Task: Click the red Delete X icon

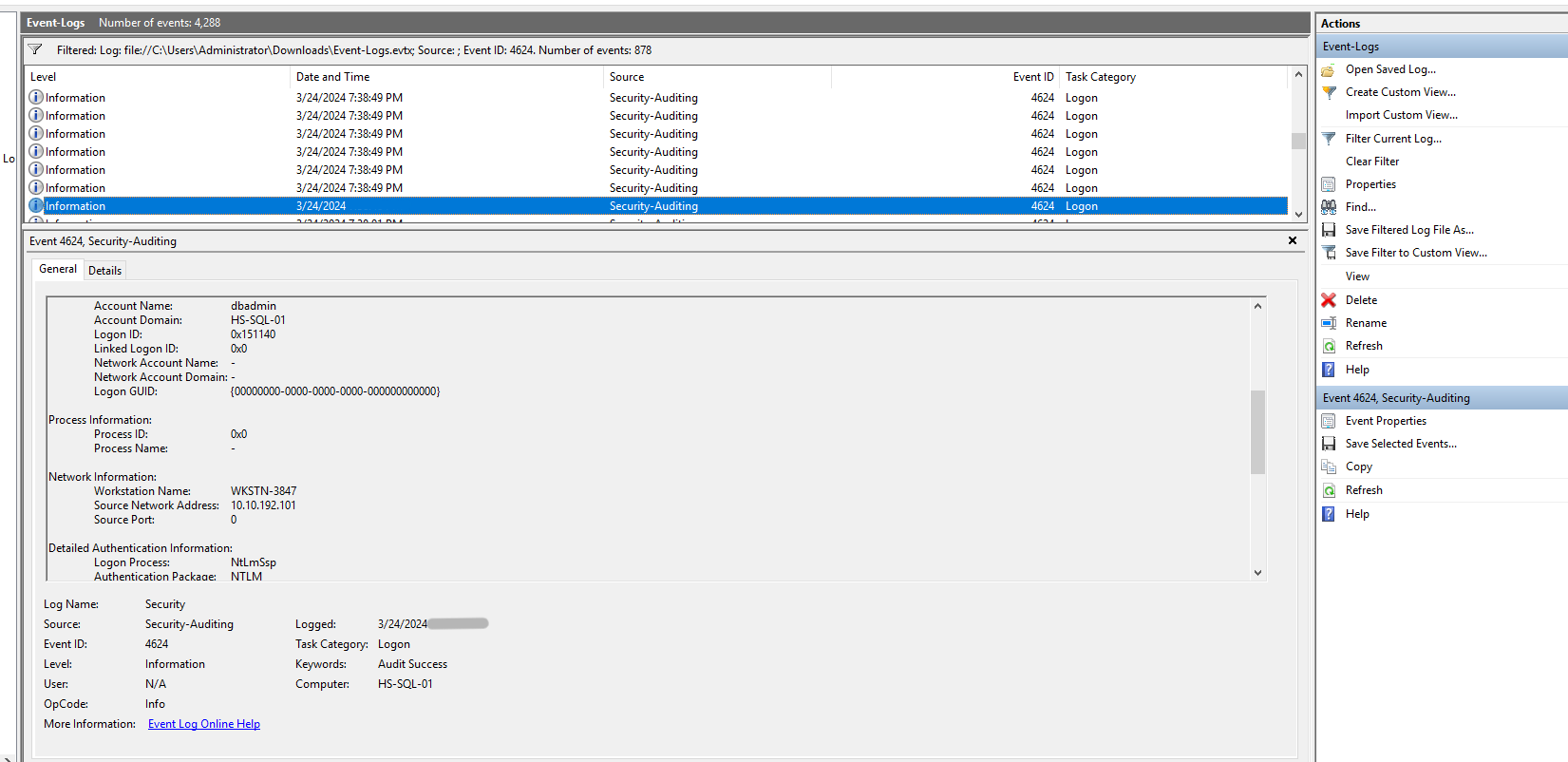Action: pos(1329,300)
